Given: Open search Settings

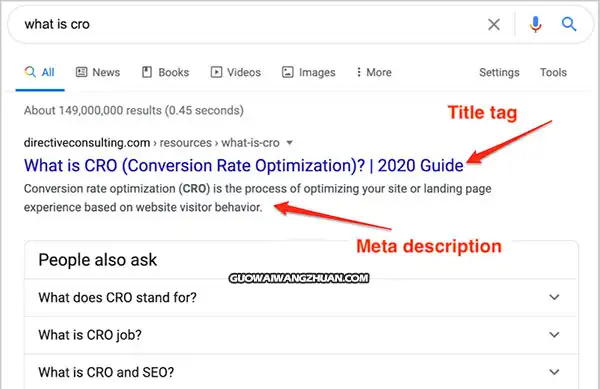Looking at the screenshot, I should pos(499,72).
